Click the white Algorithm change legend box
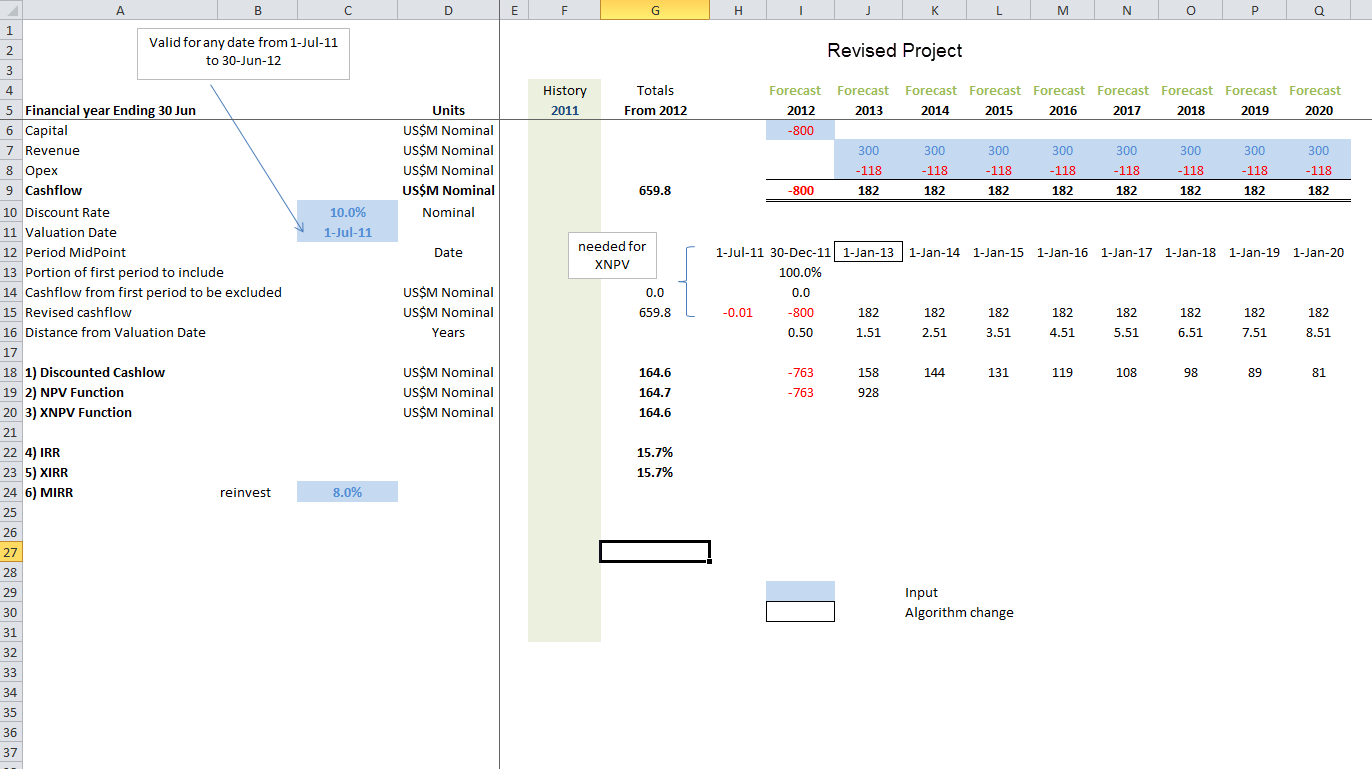Viewport: 1372px width, 769px height. 800,611
